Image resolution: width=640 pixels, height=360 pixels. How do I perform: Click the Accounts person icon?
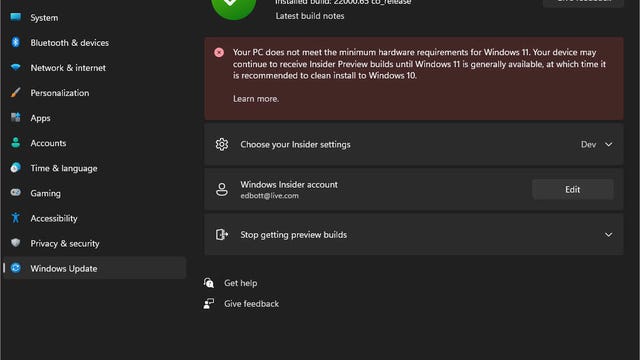coord(16,142)
